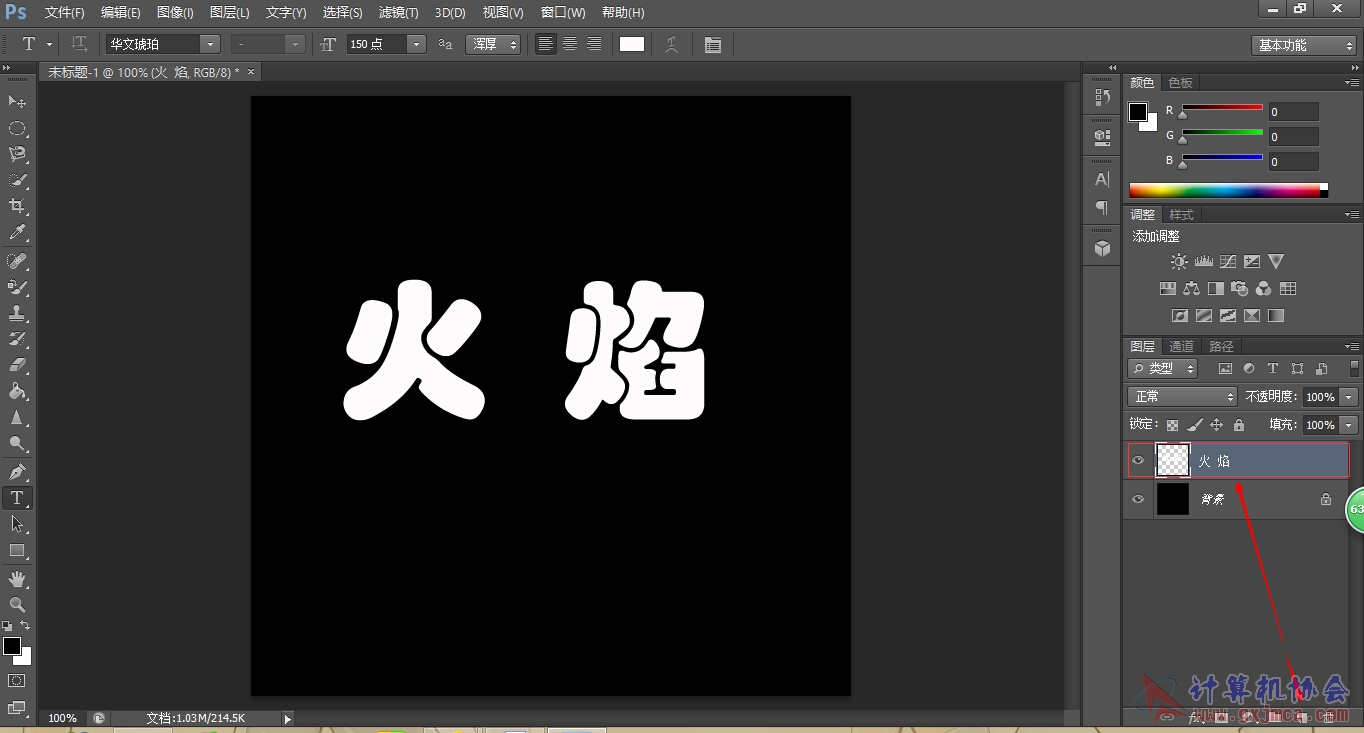Expand the 150 点 font size dropdown
The image size is (1364, 733).
pos(416,44)
